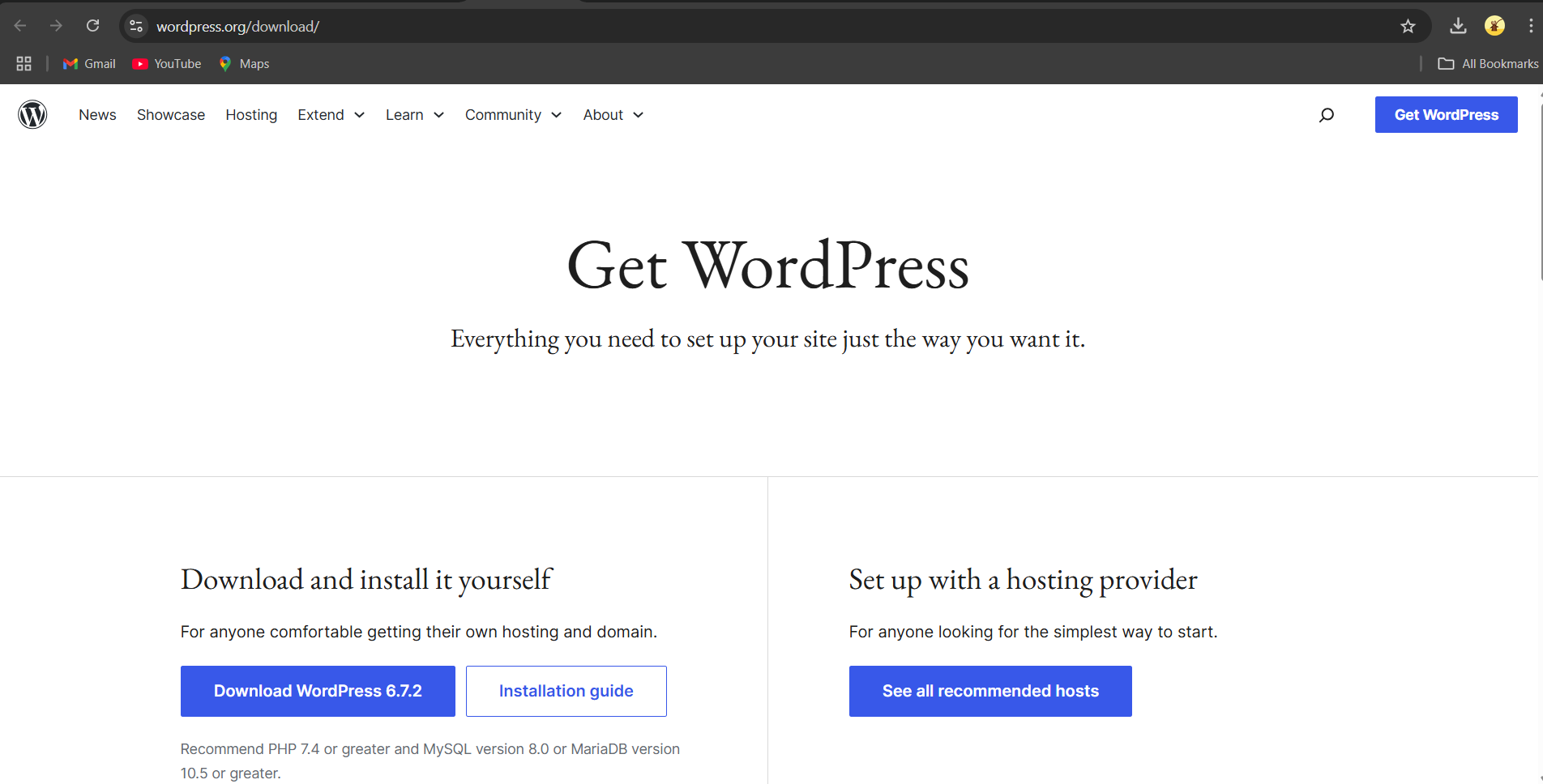Viewport: 1543px width, 784px height.
Task: Click the 'Recommend PHP 7.4 or greater' note
Action: [430, 761]
